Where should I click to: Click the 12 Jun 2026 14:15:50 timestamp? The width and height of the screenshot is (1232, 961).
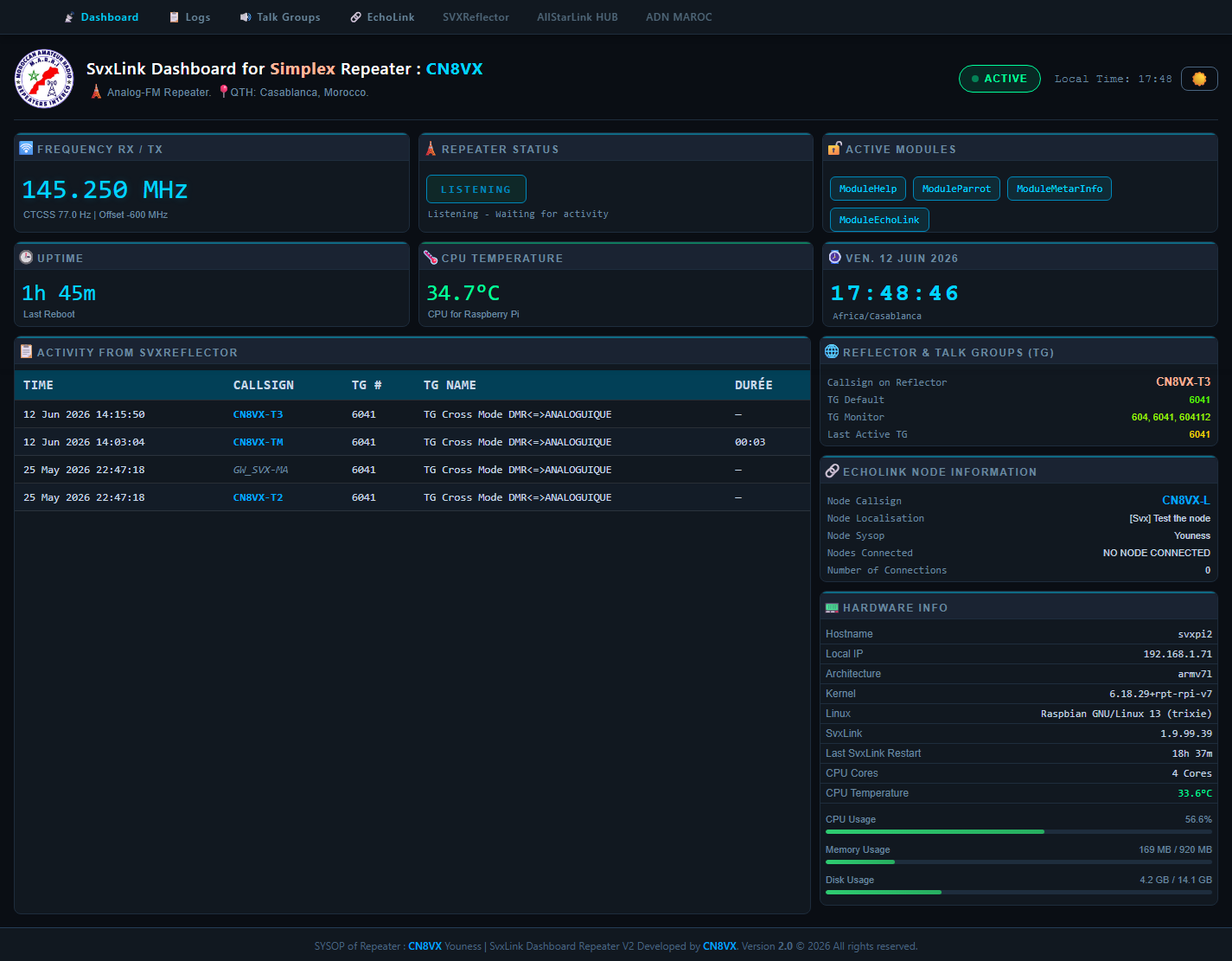tap(84, 414)
